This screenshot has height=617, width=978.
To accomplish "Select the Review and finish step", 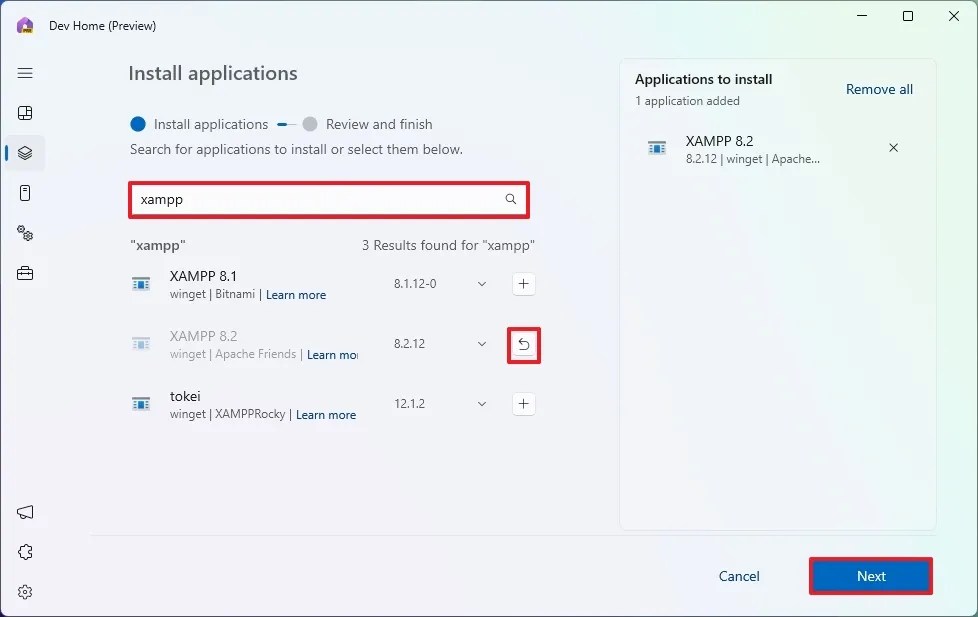I will [371, 124].
